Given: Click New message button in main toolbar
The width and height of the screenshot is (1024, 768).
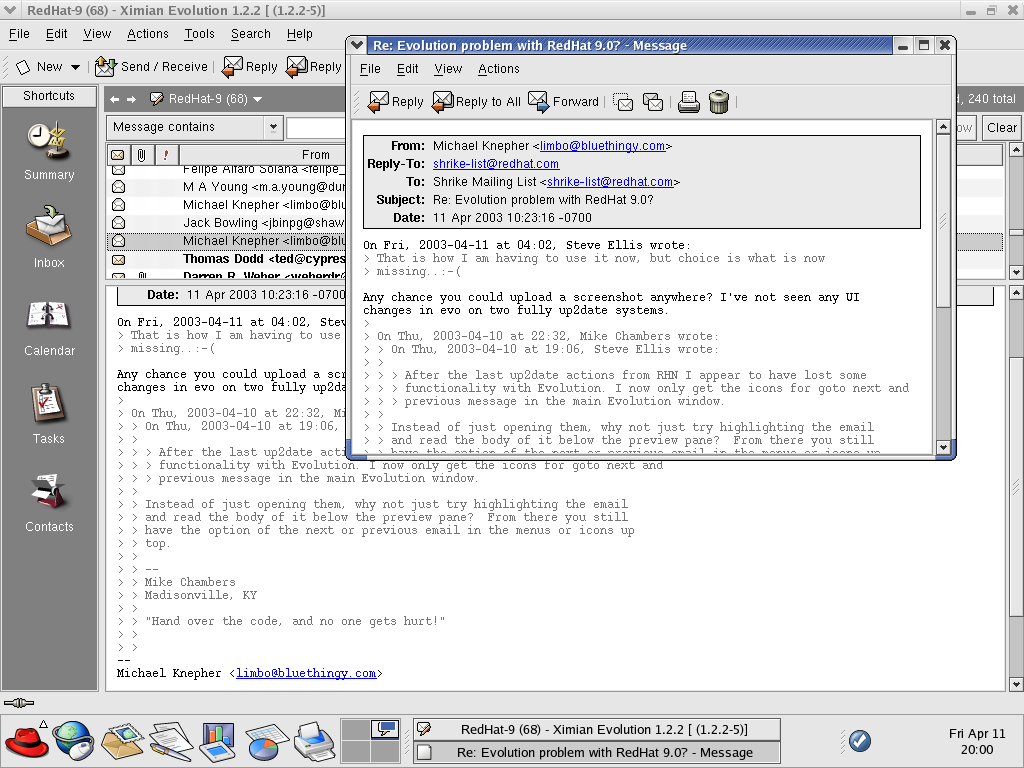Looking at the screenshot, I should [x=39, y=67].
